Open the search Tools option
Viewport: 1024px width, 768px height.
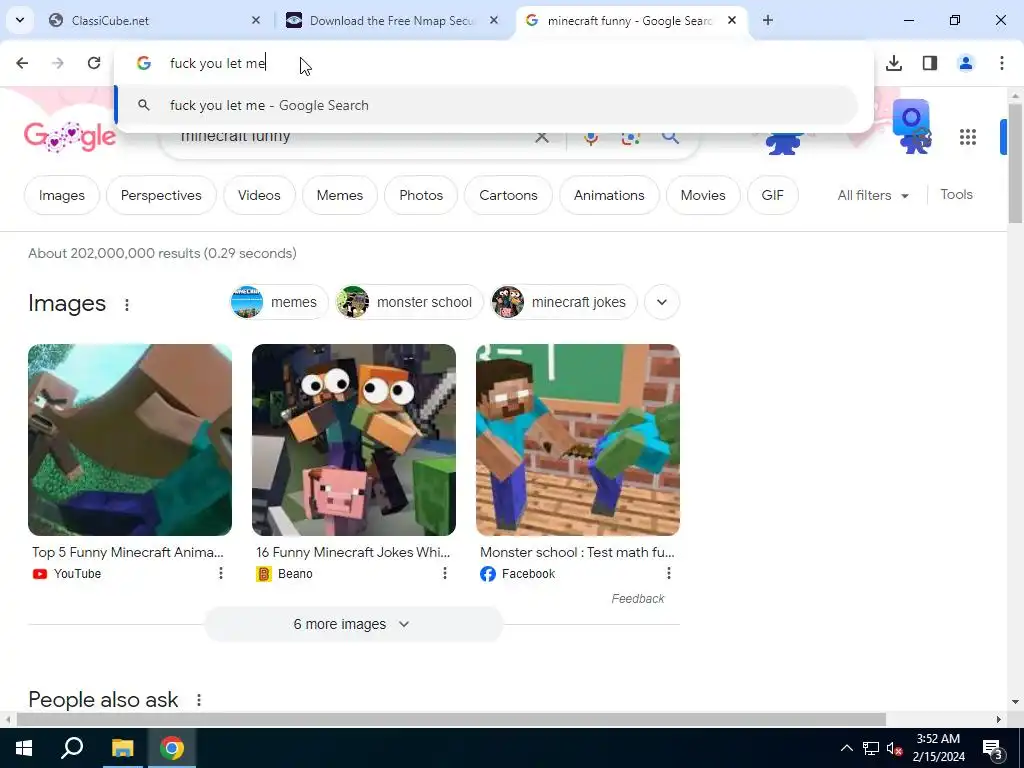point(956,195)
